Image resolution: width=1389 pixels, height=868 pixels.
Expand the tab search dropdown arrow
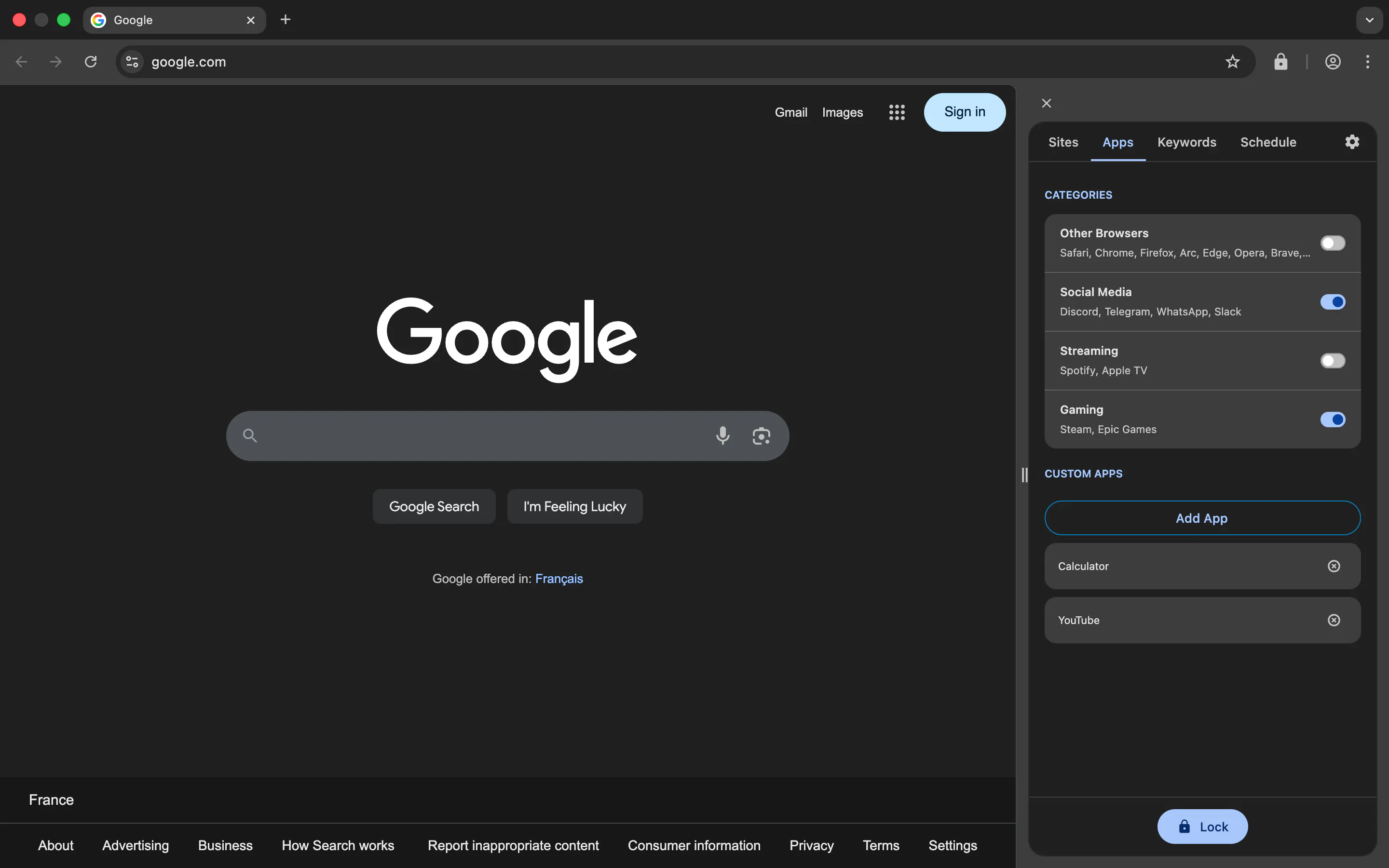(x=1369, y=20)
